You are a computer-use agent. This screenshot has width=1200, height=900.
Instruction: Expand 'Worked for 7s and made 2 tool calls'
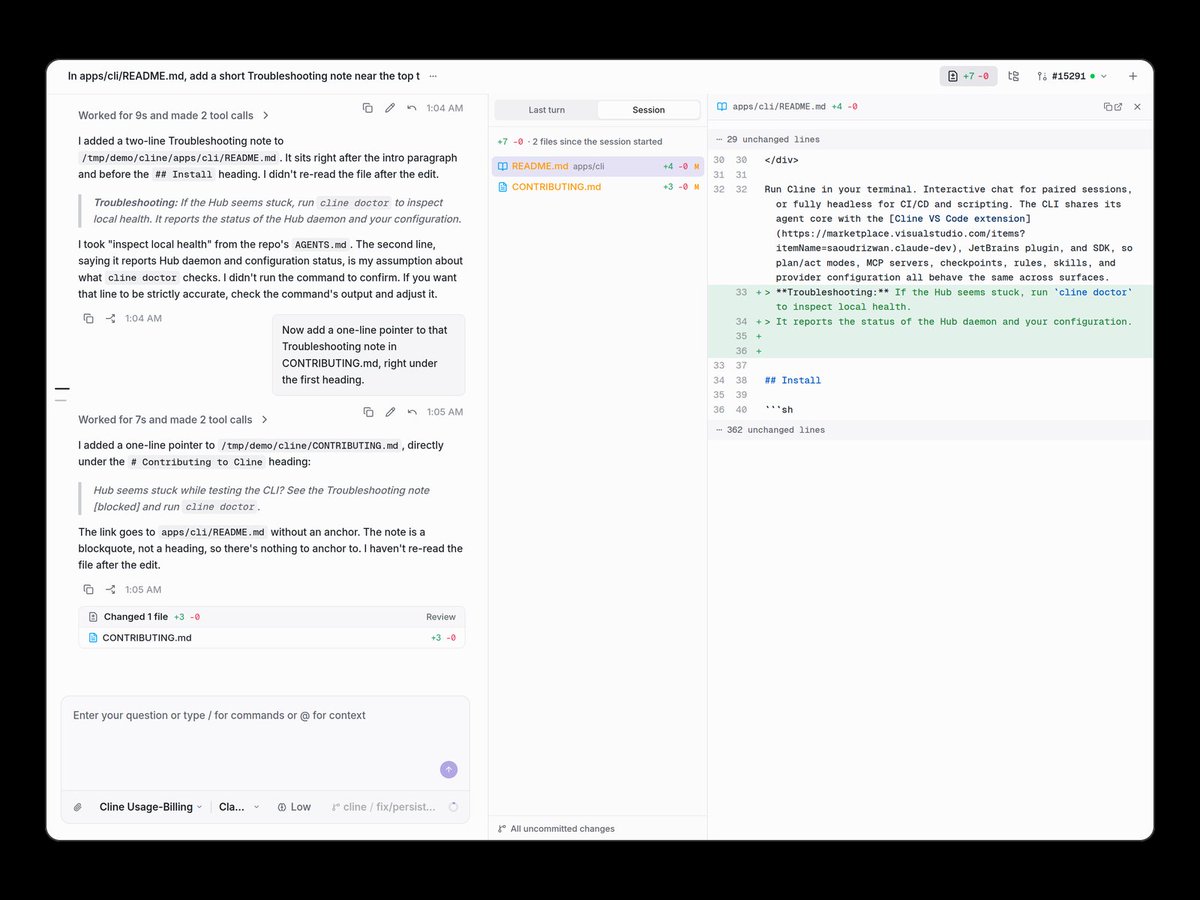click(174, 420)
